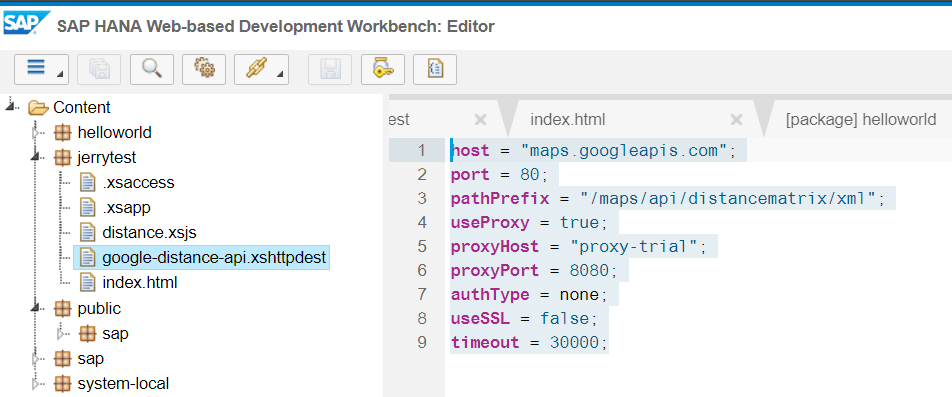Collapse the Content root folder

[11, 107]
